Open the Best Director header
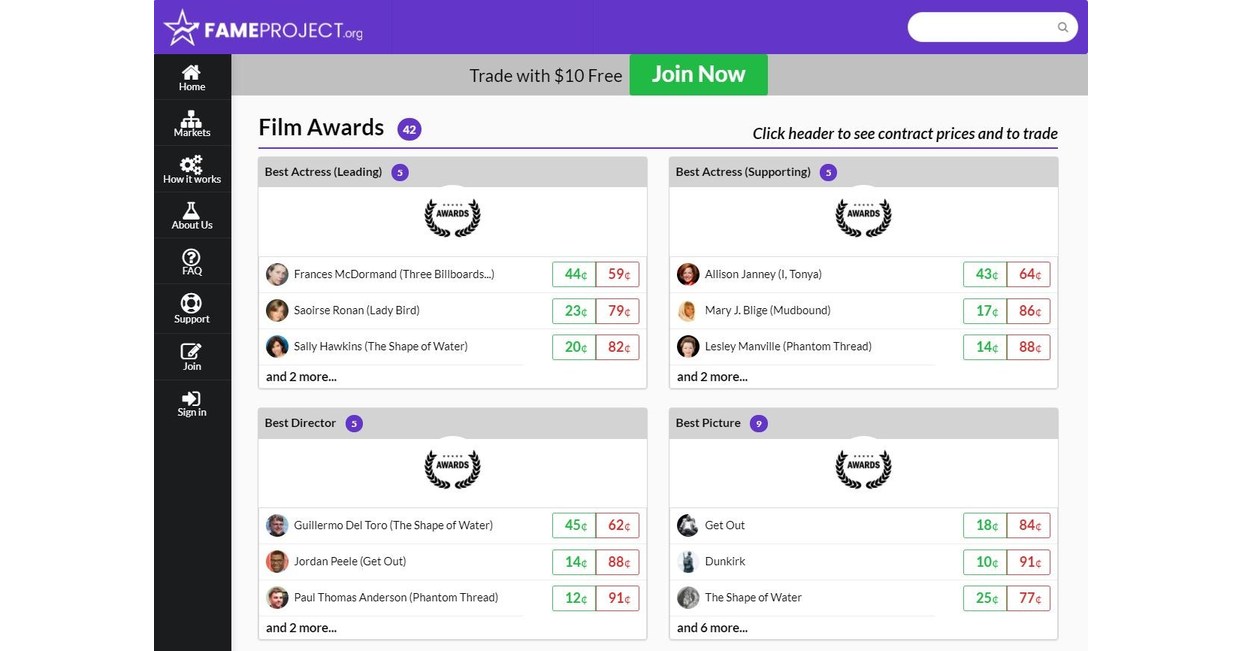 click(x=453, y=423)
